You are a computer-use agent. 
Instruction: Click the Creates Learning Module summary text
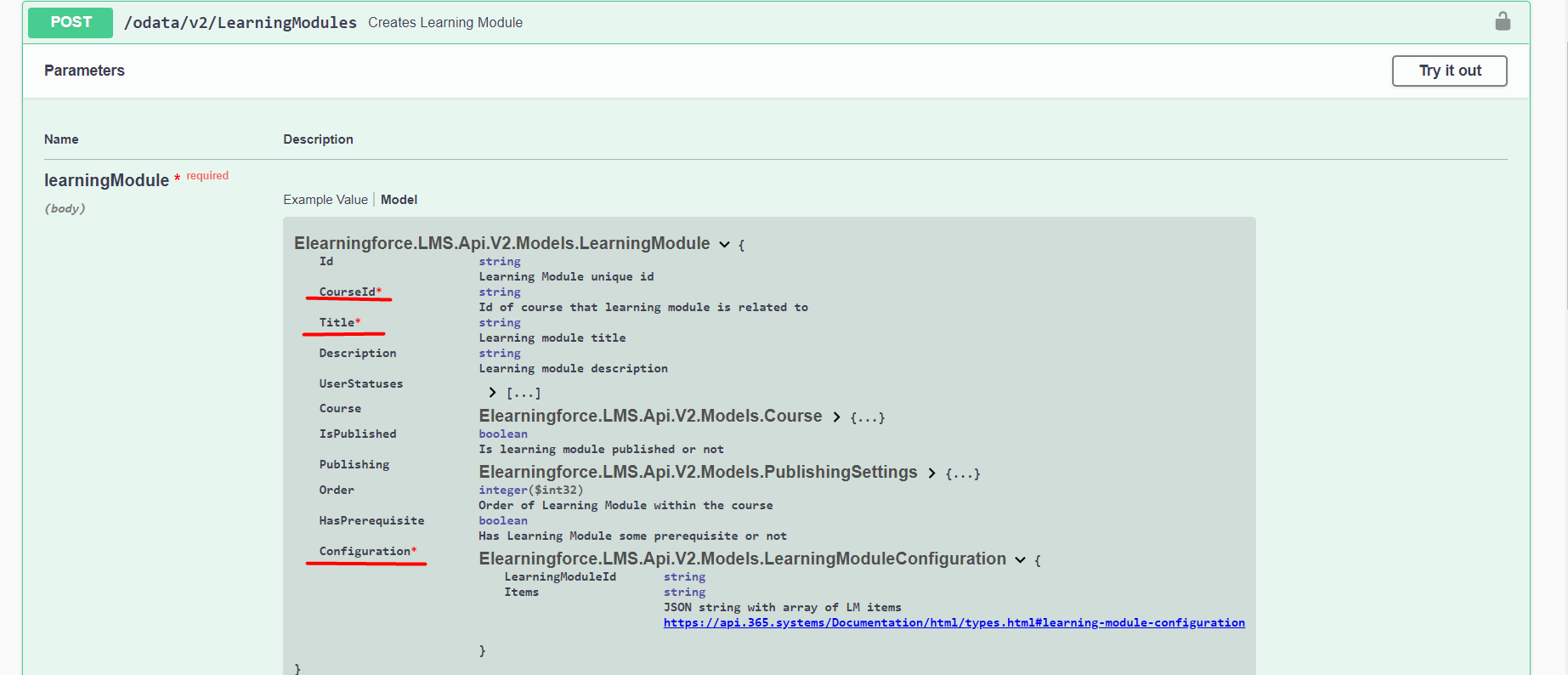(445, 23)
